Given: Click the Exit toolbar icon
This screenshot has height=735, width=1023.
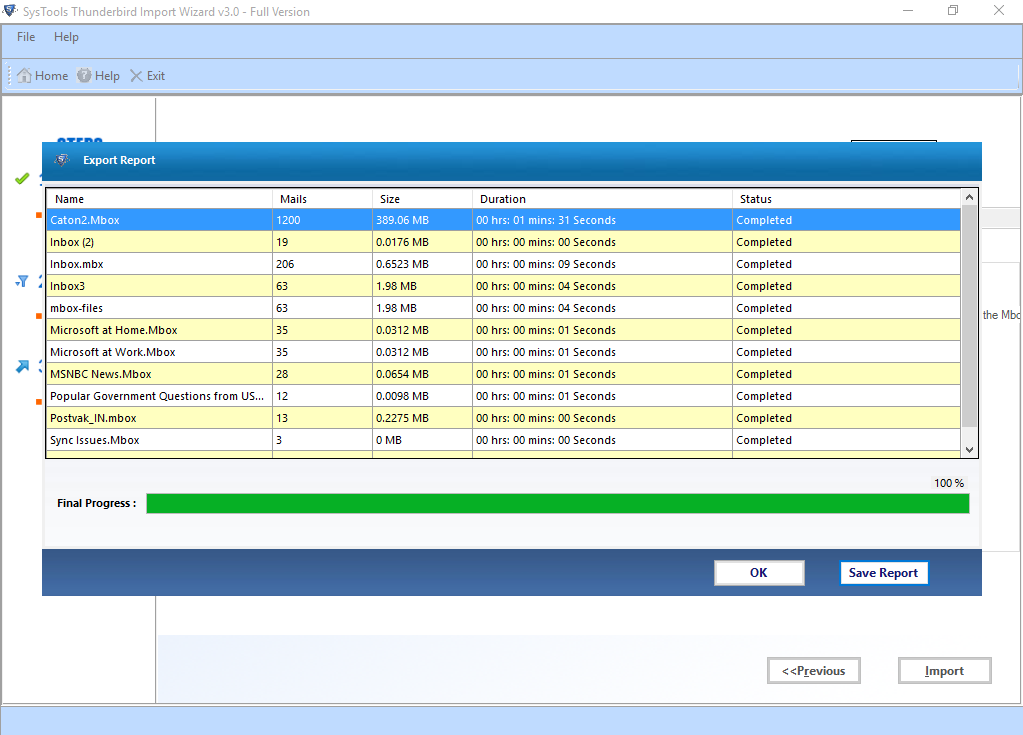Looking at the screenshot, I should point(136,76).
